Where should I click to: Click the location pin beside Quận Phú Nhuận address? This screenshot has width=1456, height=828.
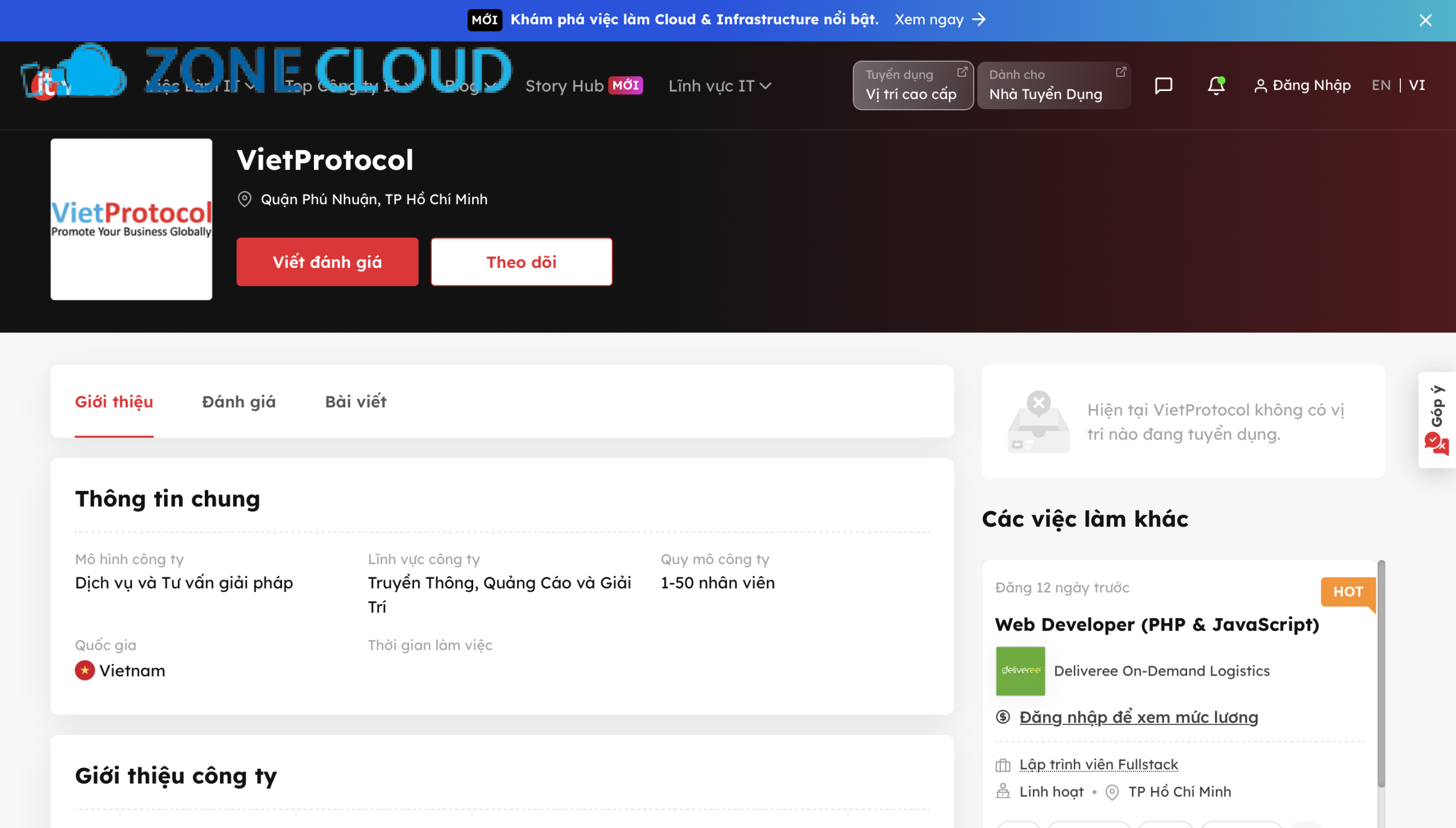pos(245,199)
